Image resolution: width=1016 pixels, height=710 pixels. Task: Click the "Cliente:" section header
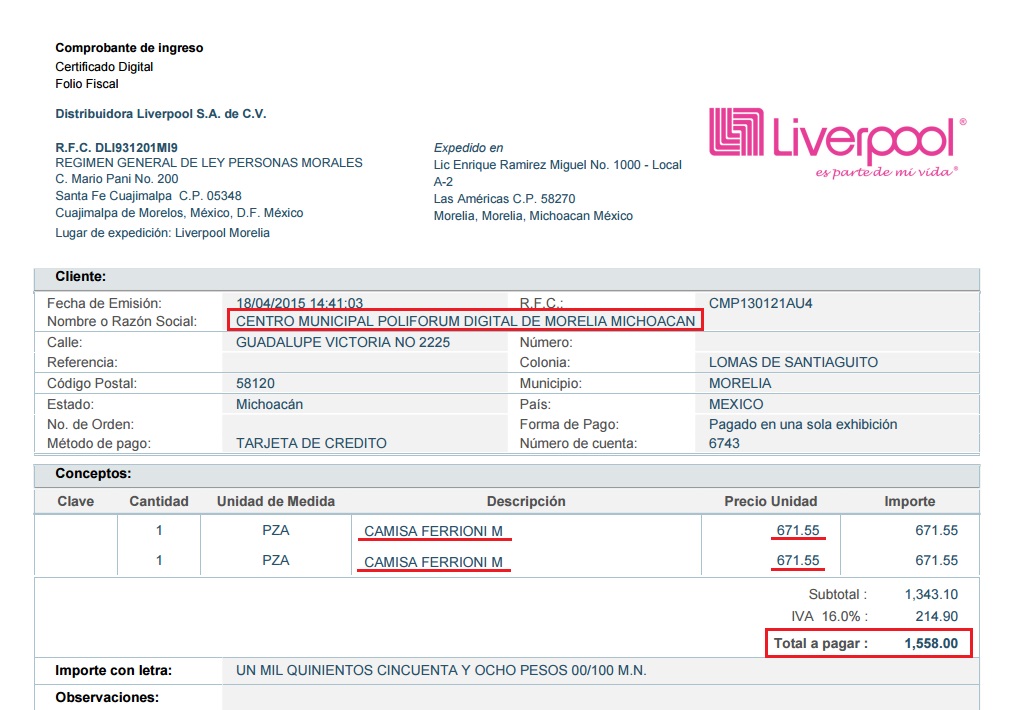80,277
